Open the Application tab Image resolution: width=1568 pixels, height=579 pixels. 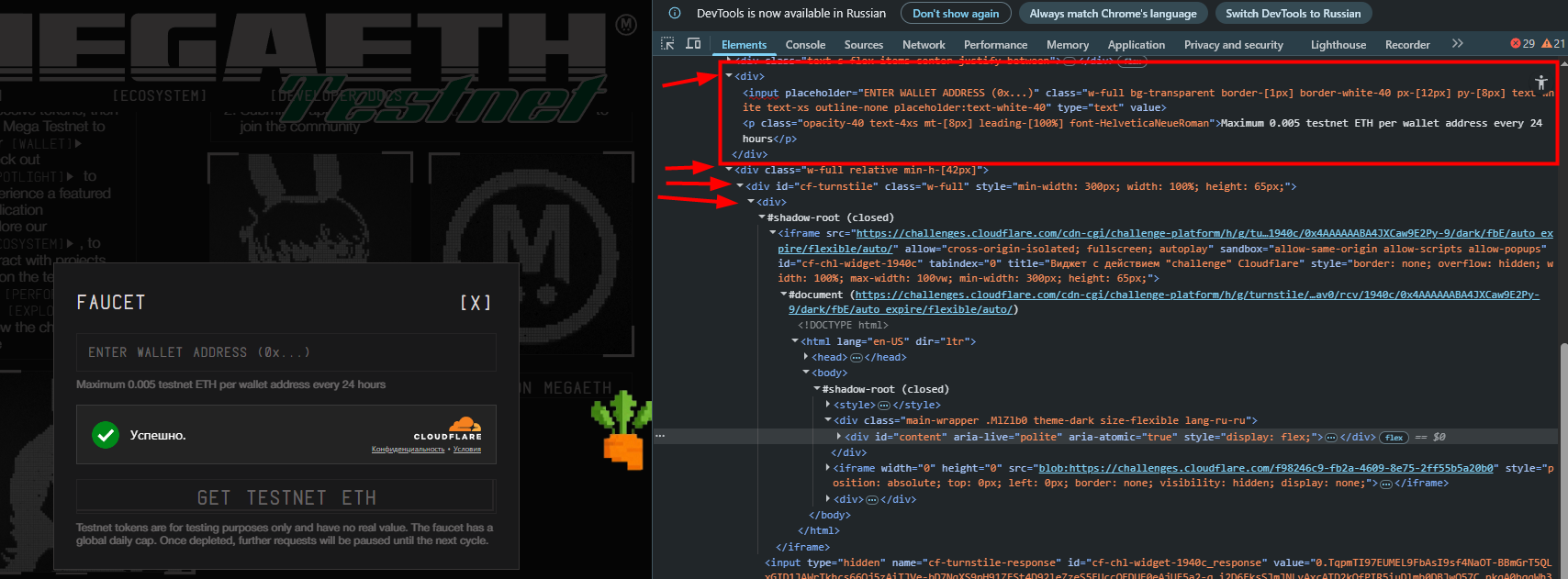(x=1137, y=44)
